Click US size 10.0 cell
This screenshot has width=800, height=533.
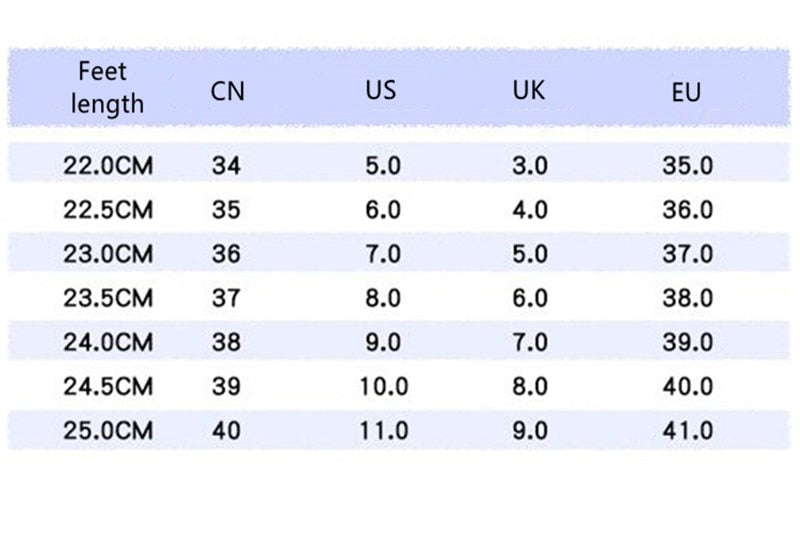(384, 386)
